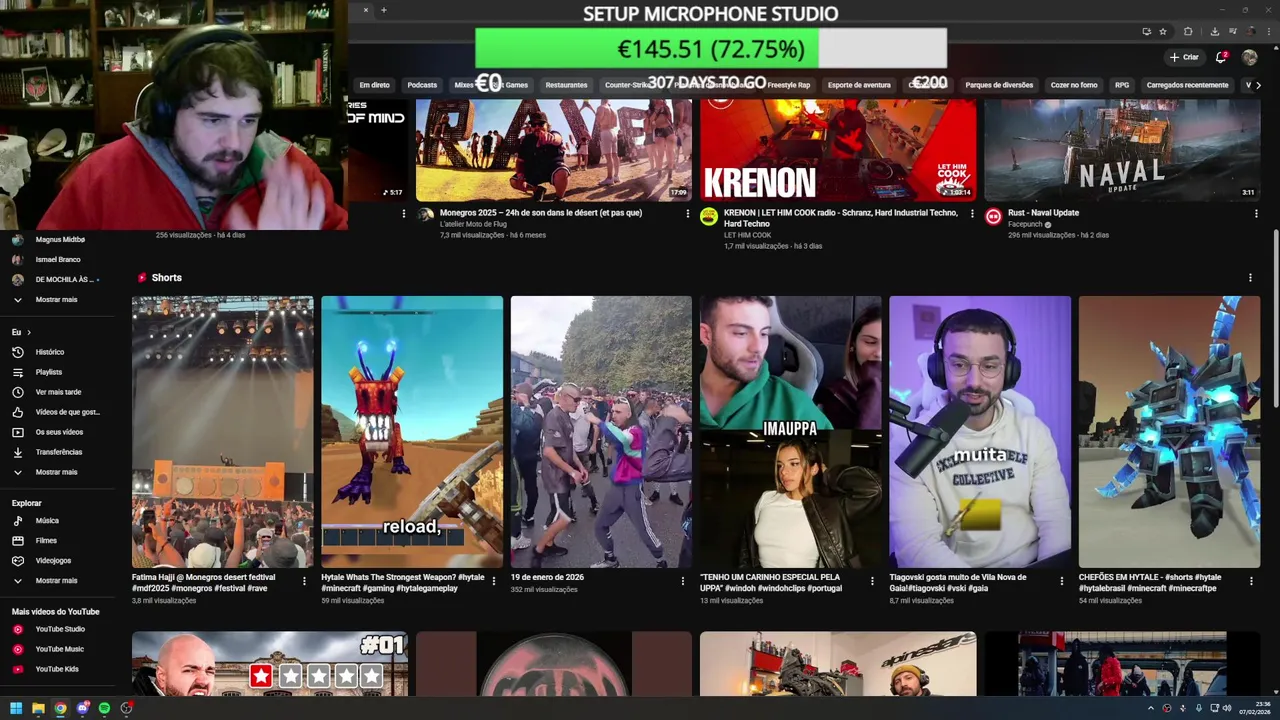This screenshot has width=1280, height=720.
Task: Open the LET HIM COOK channel avatar
Action: click(709, 216)
